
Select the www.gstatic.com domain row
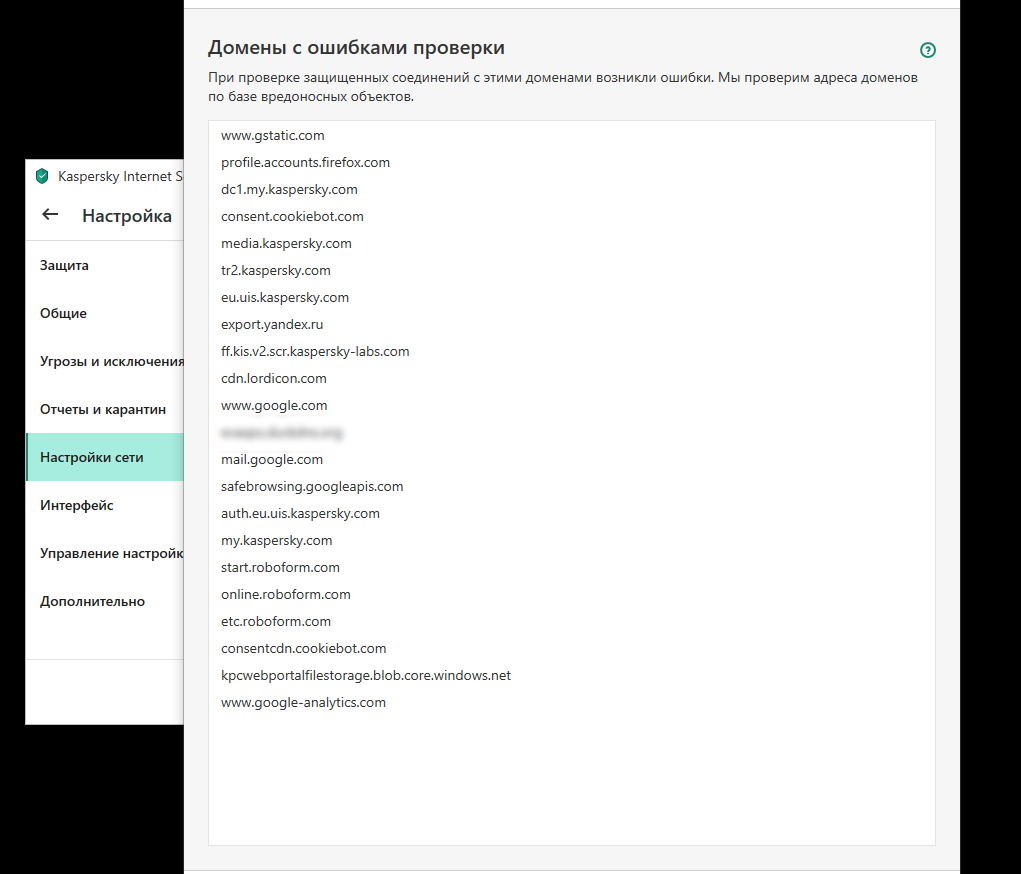pos(572,135)
